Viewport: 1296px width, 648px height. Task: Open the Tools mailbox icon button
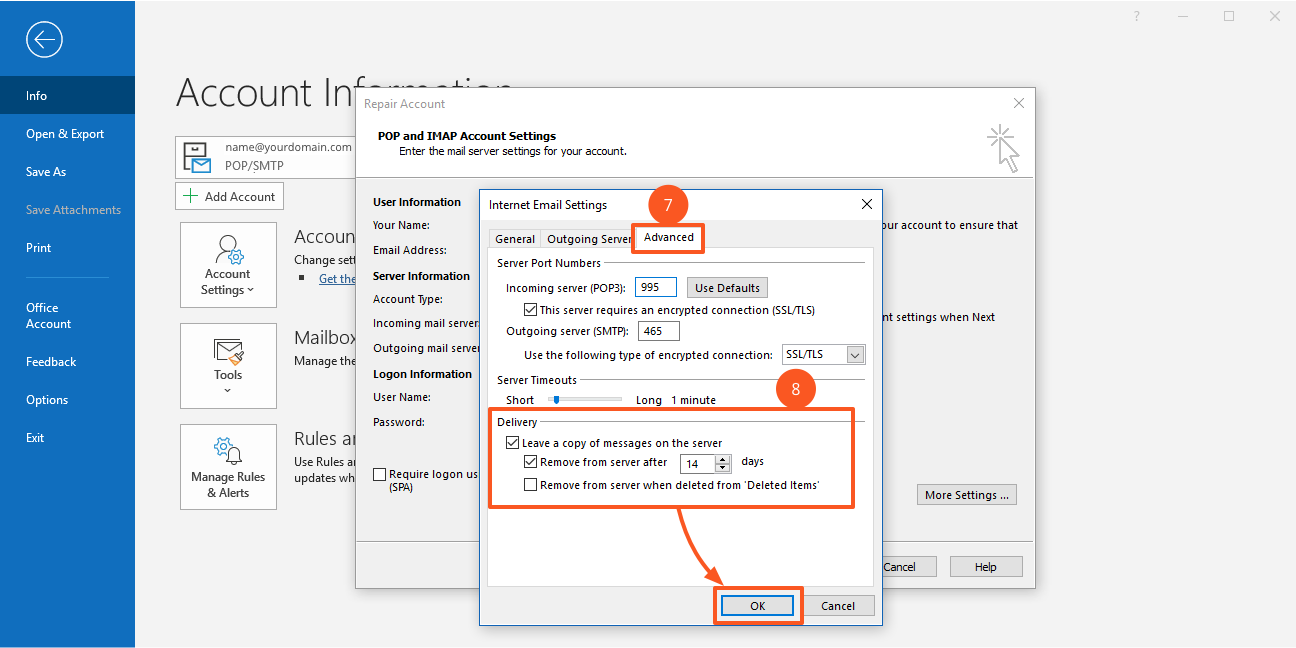pos(228,365)
